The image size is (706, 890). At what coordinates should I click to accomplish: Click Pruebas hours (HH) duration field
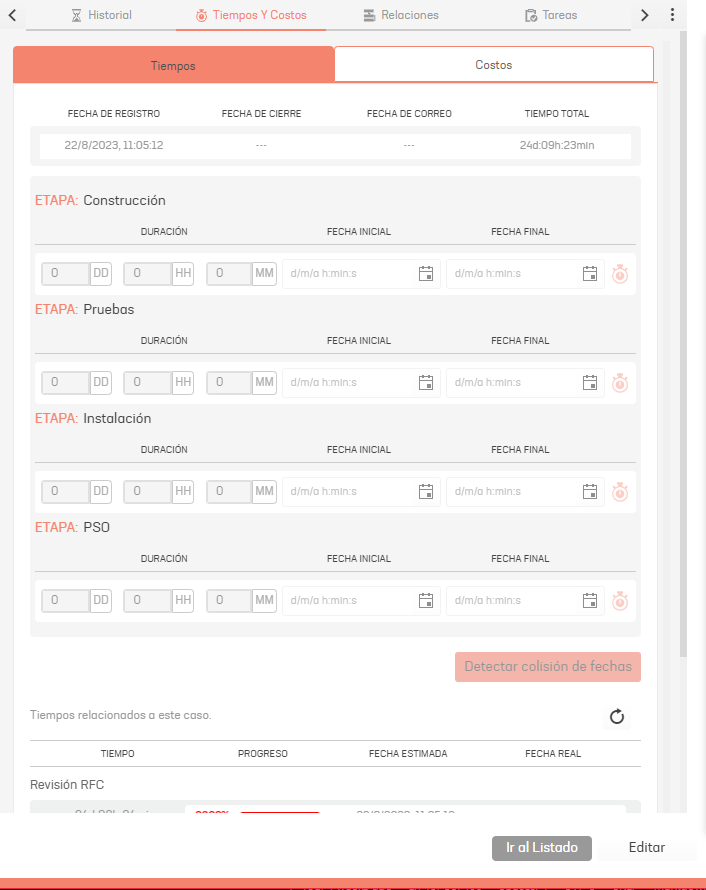click(x=148, y=383)
